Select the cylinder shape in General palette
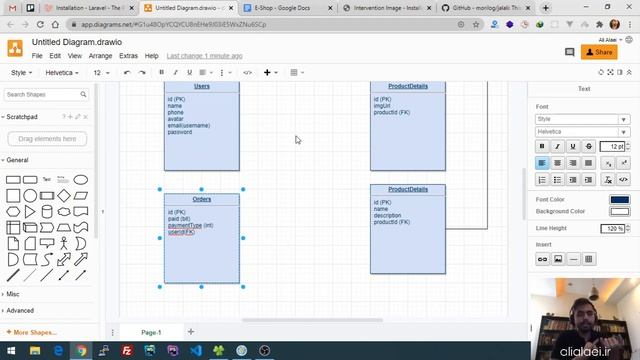This screenshot has height=360, width=640. pos(47,211)
